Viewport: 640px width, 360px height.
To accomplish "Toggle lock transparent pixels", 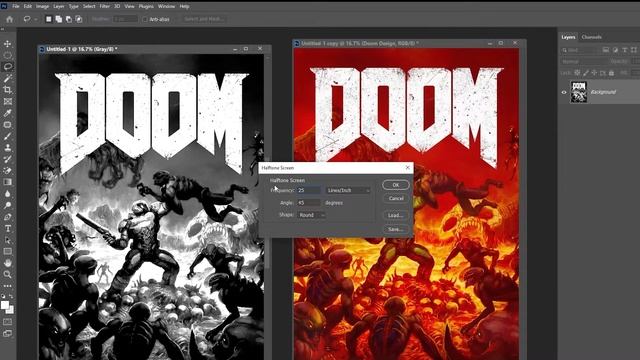I will [x=577, y=73].
